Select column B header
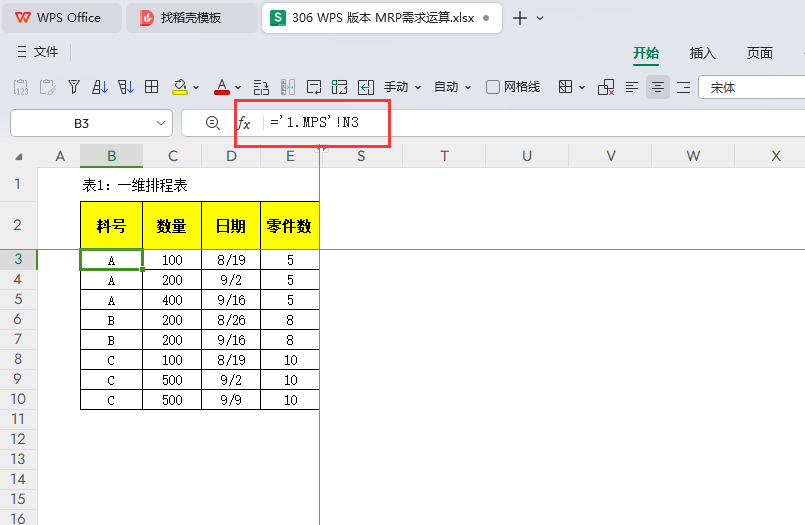 (x=111, y=156)
